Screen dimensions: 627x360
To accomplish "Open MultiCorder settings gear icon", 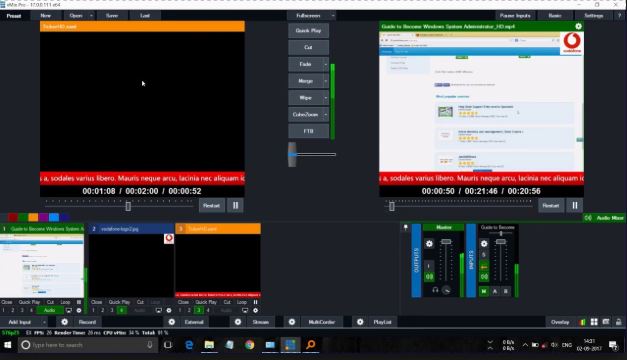I will tap(292, 322).
